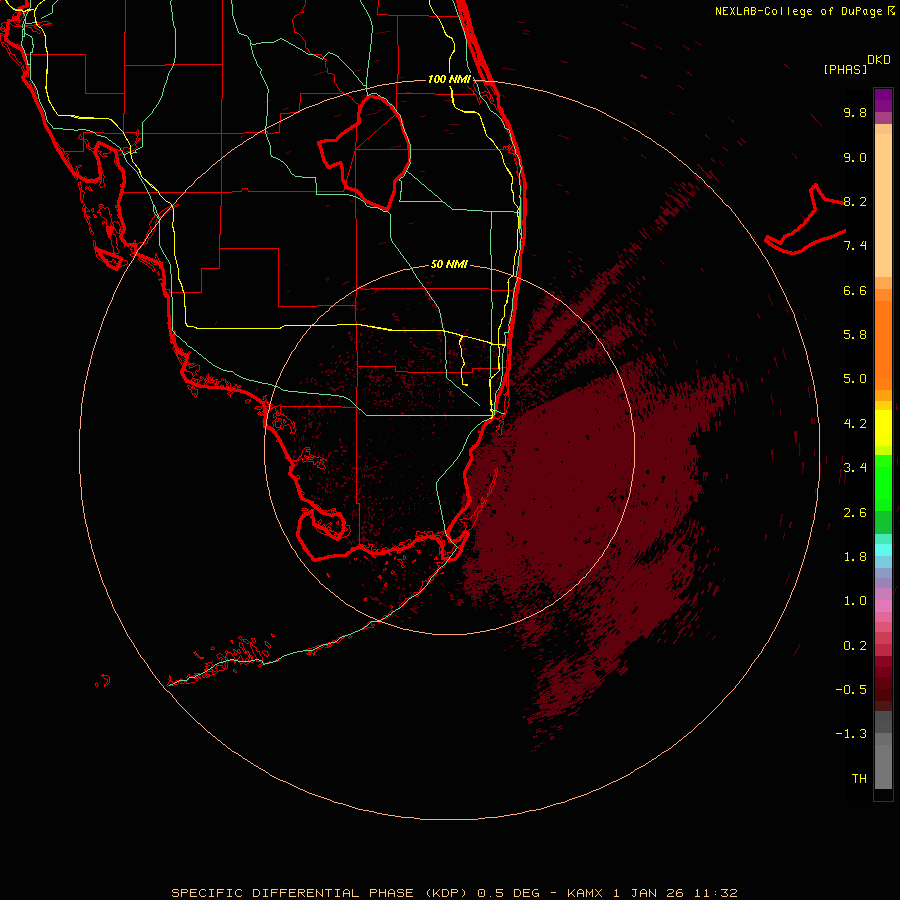This screenshot has width=900, height=900.
Task: Click the 2.6 value on color scale
Action: tap(855, 512)
